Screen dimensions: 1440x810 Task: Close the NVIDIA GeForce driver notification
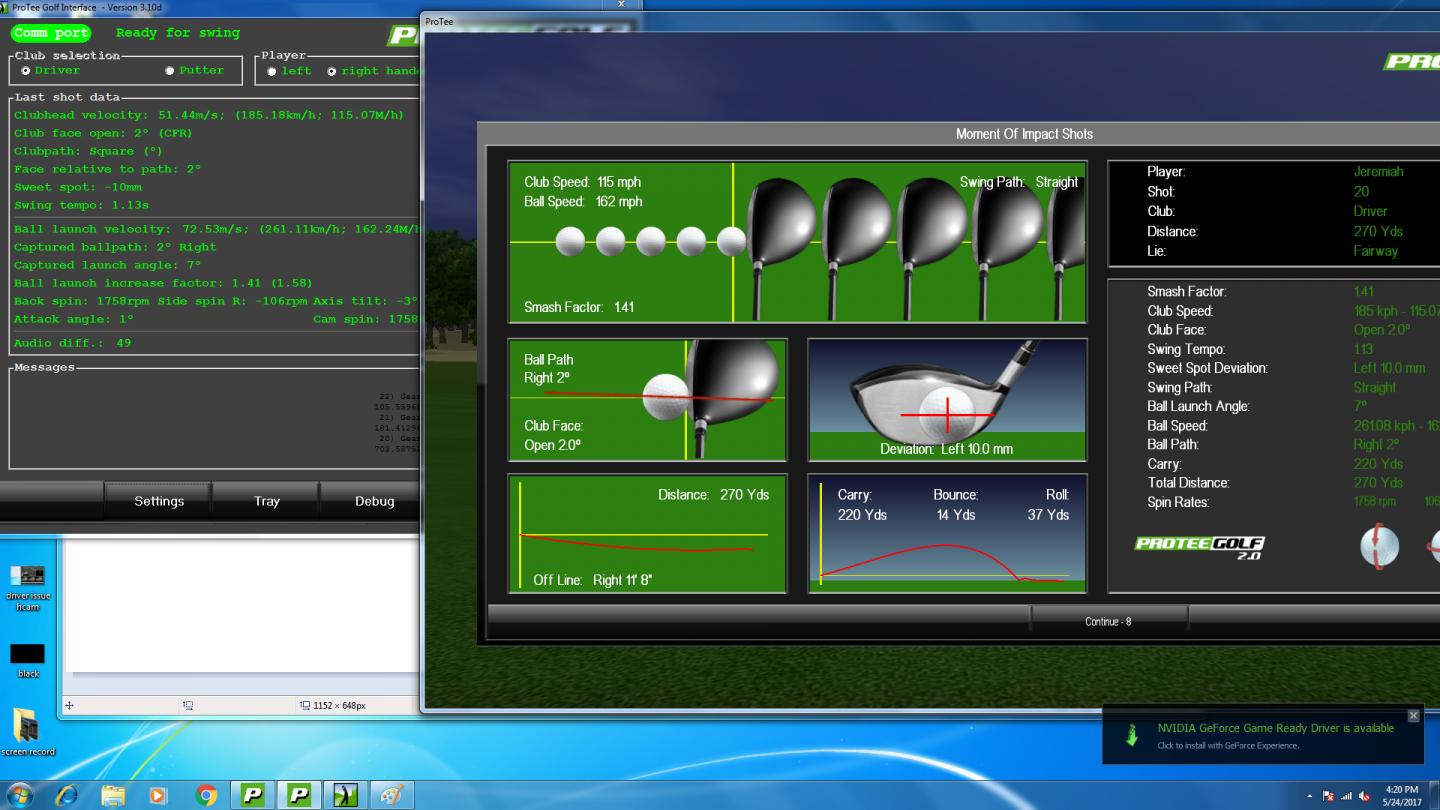click(1413, 716)
